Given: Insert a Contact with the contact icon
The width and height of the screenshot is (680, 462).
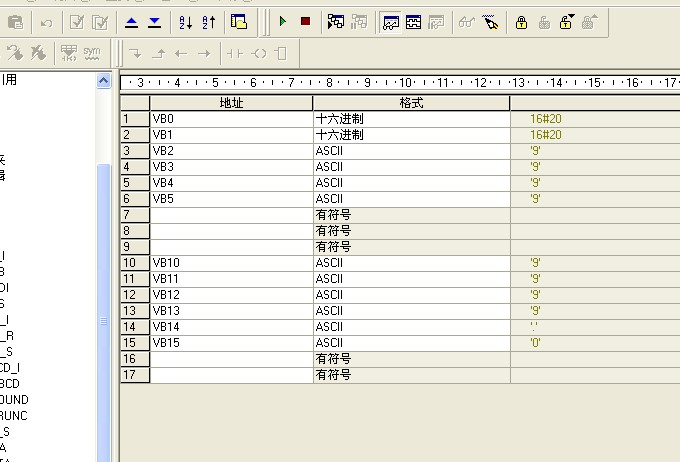Looking at the screenshot, I should [235, 54].
